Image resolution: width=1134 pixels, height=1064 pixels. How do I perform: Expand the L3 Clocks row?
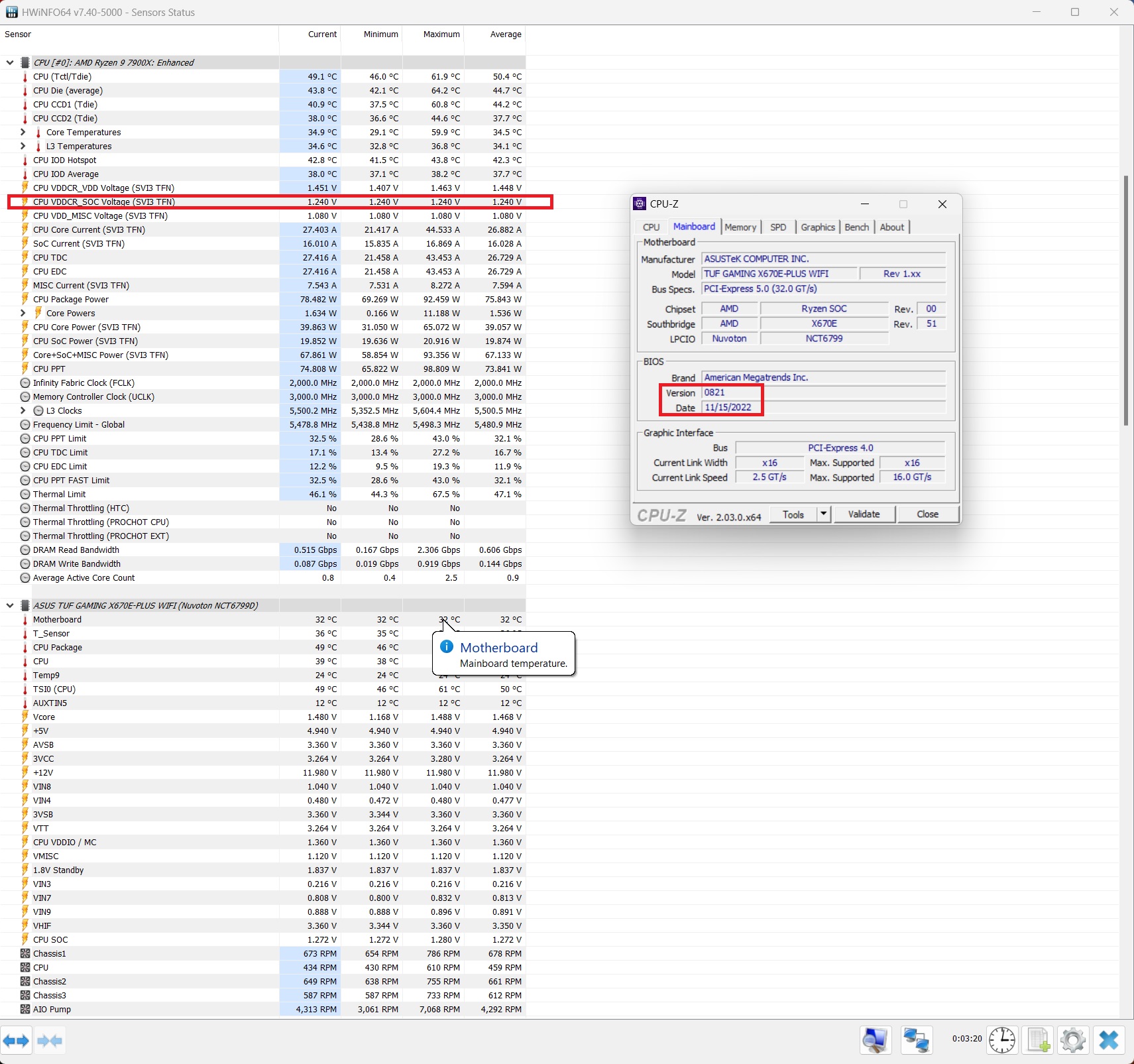coord(23,410)
